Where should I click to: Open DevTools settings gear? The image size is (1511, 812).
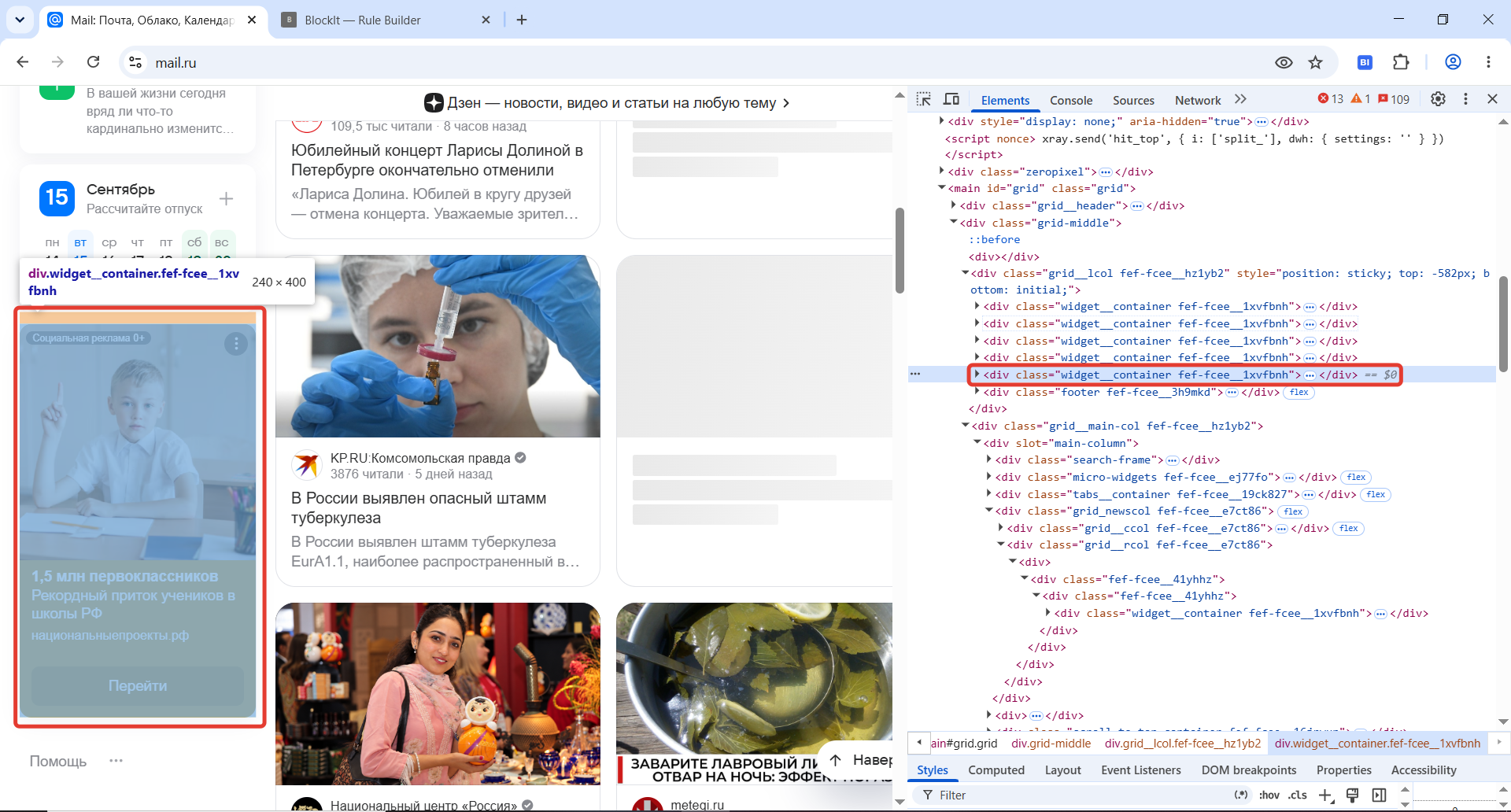coord(1438,99)
